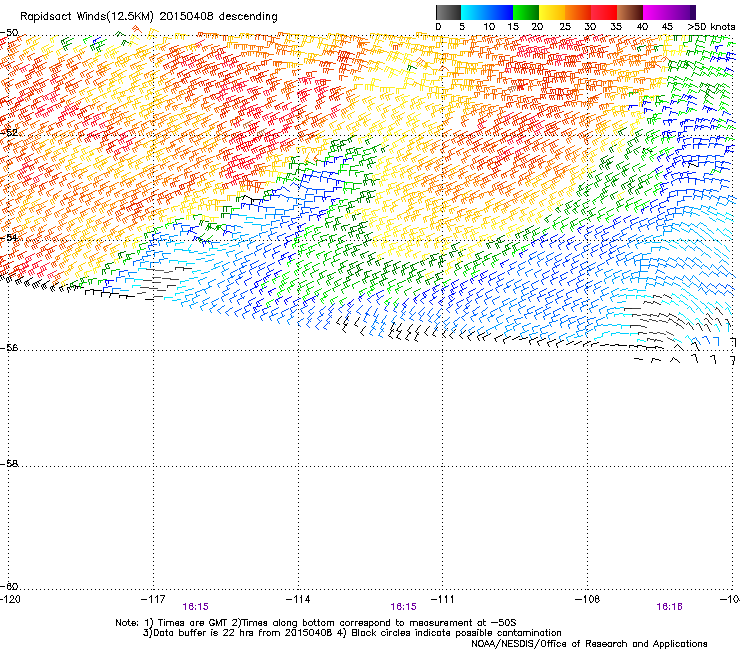Viewport: 740px width, 650px height.
Task: Click the 16:15 time label near -117
Action: [x=195, y=607]
